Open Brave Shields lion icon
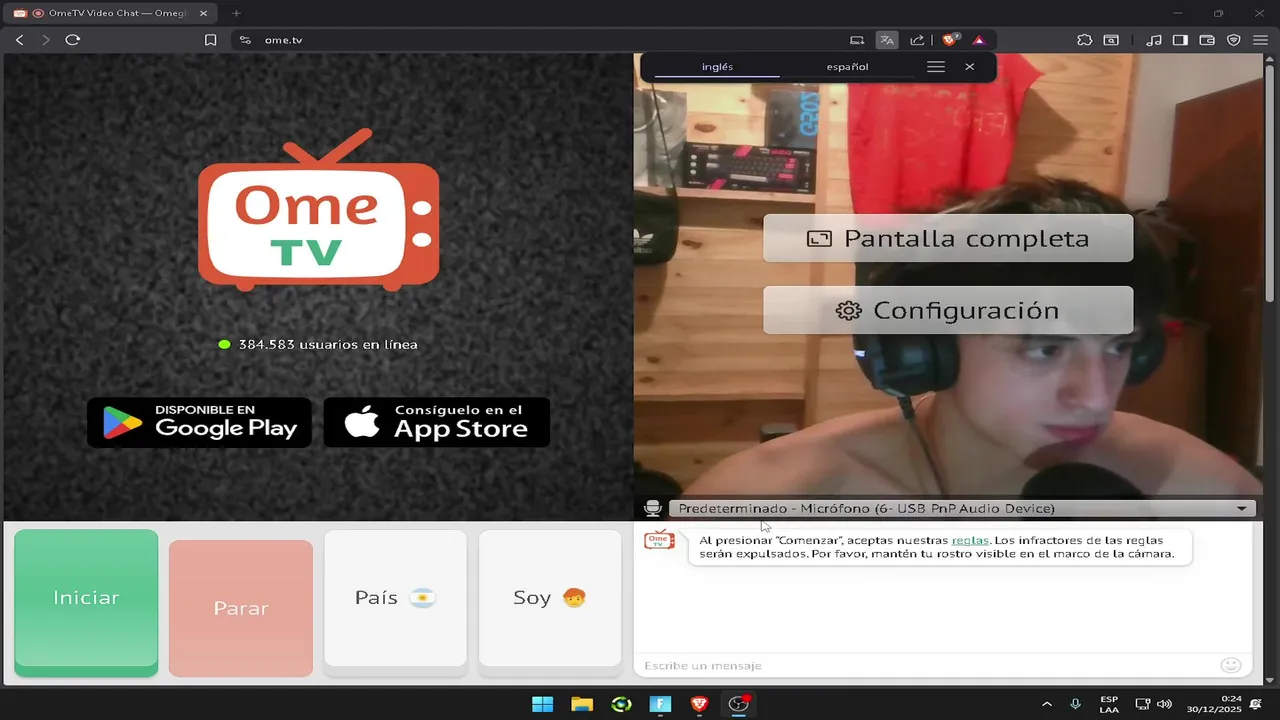The width and height of the screenshot is (1280, 720). pos(950,40)
